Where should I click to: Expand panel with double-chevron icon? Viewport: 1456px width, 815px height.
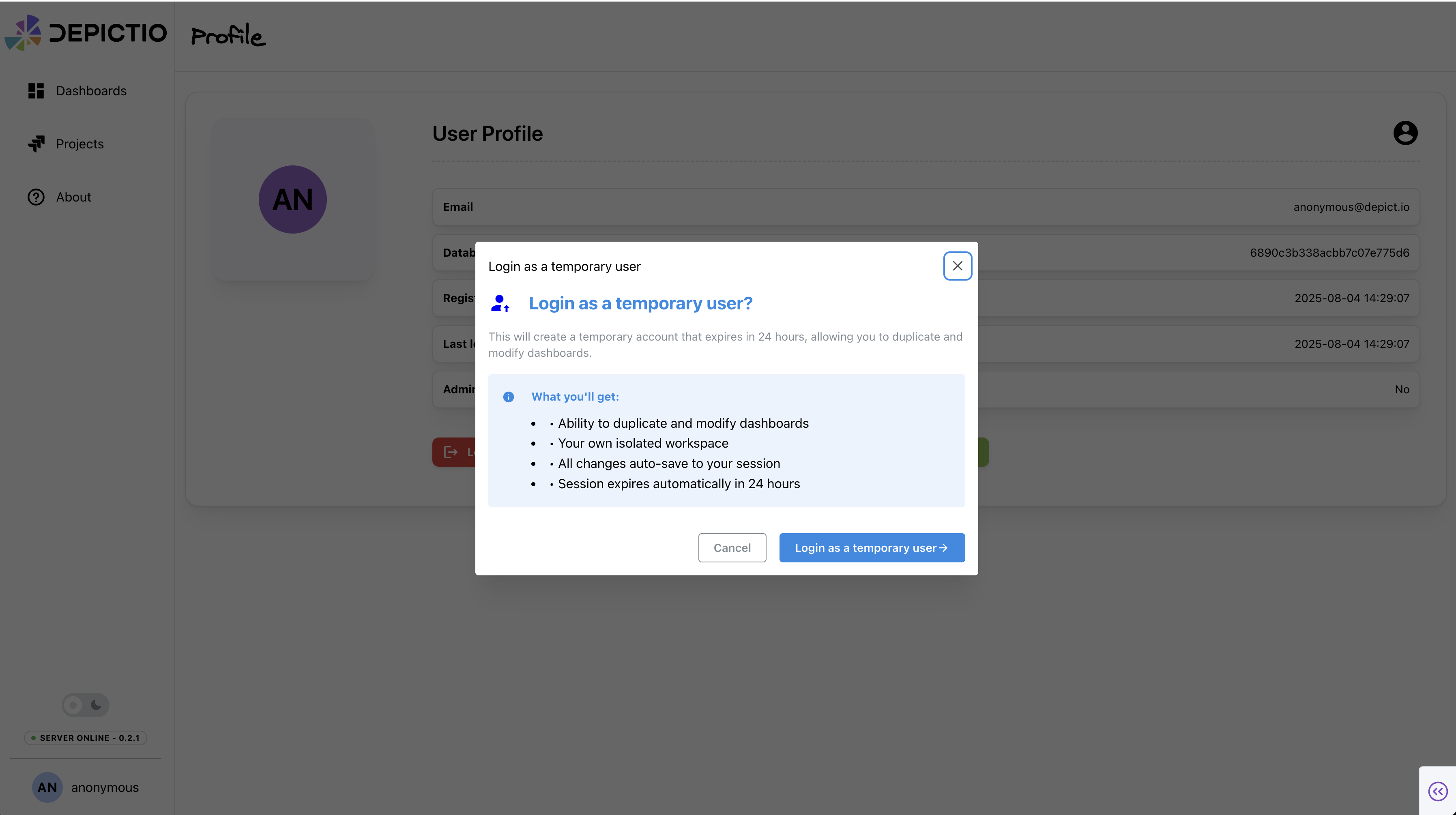1437,791
